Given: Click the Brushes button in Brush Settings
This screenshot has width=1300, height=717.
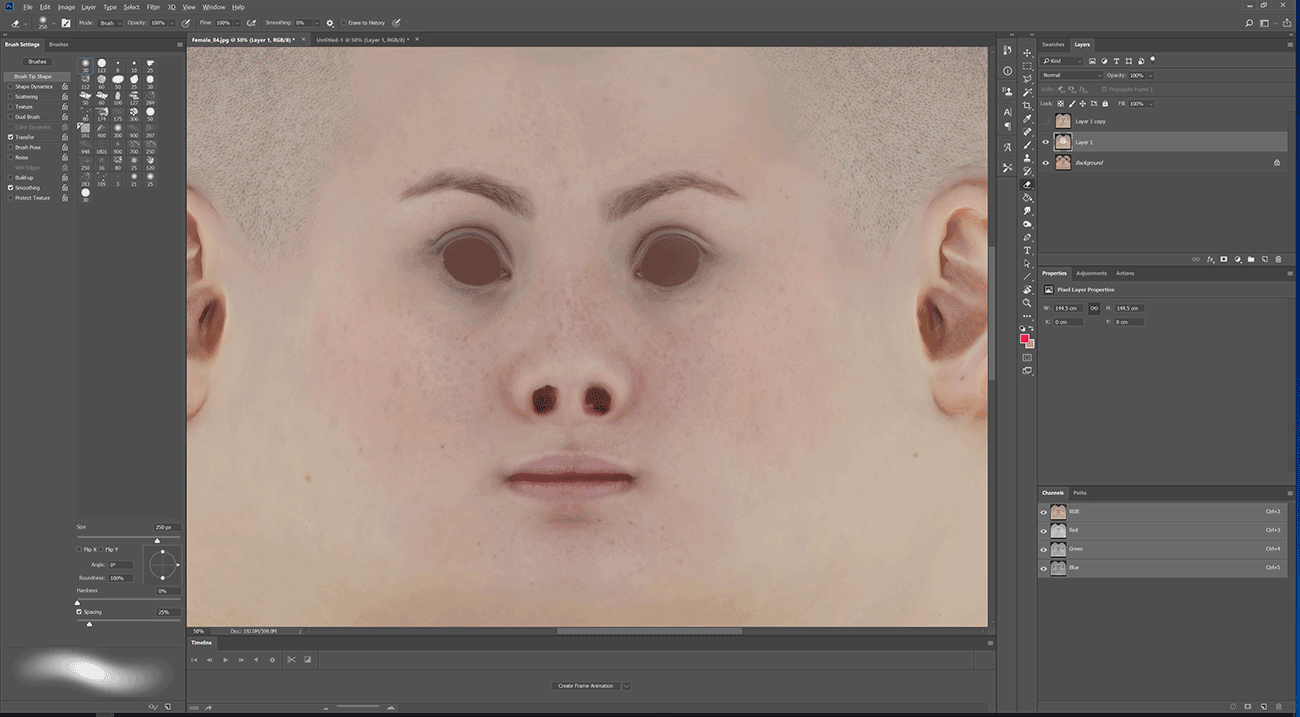Looking at the screenshot, I should (38, 62).
